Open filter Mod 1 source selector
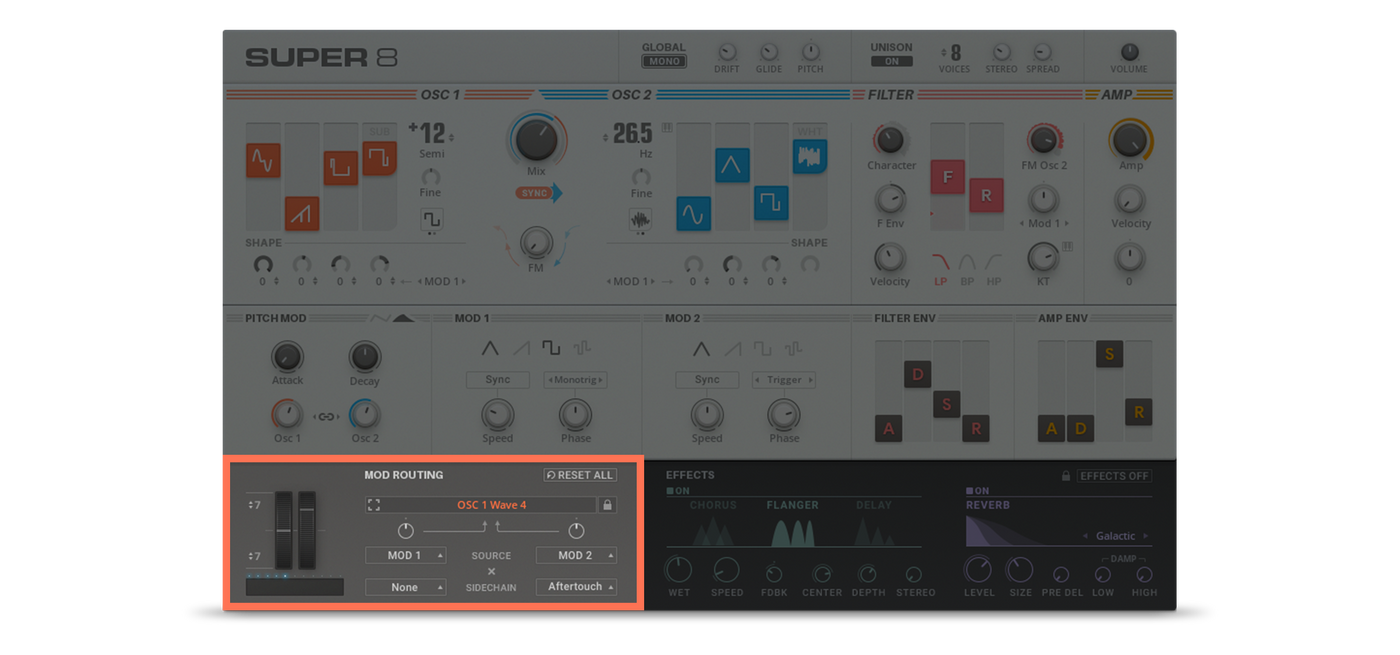The width and height of the screenshot is (1400, 655). [x=1044, y=223]
